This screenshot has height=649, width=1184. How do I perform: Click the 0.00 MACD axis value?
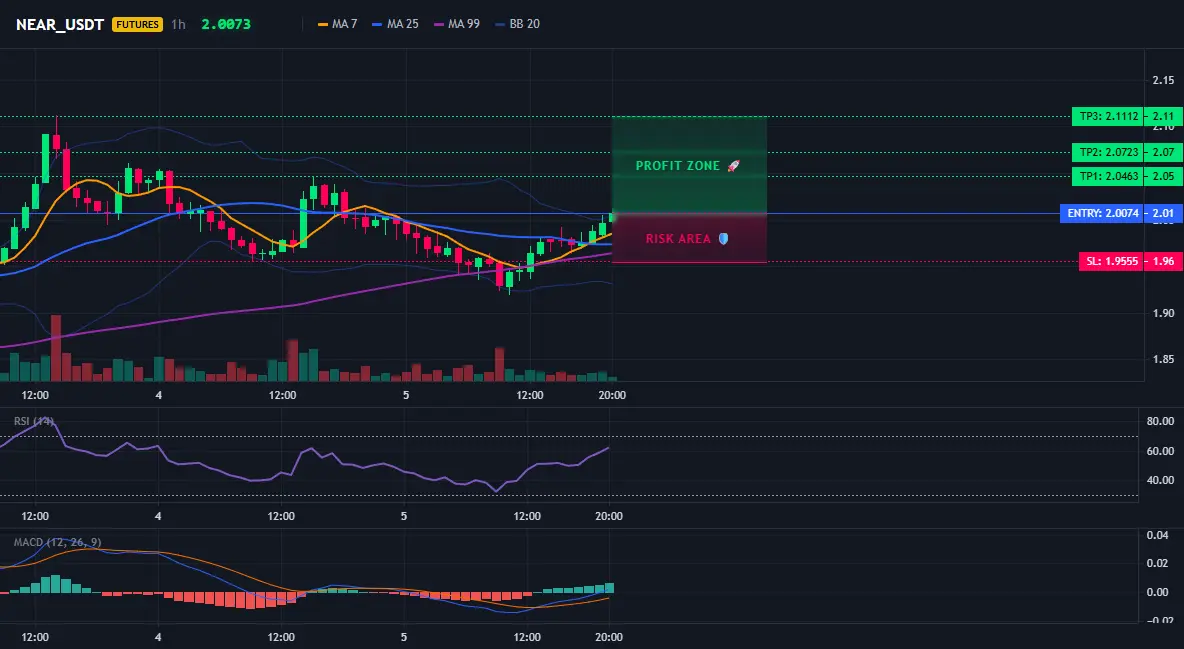(1158, 592)
